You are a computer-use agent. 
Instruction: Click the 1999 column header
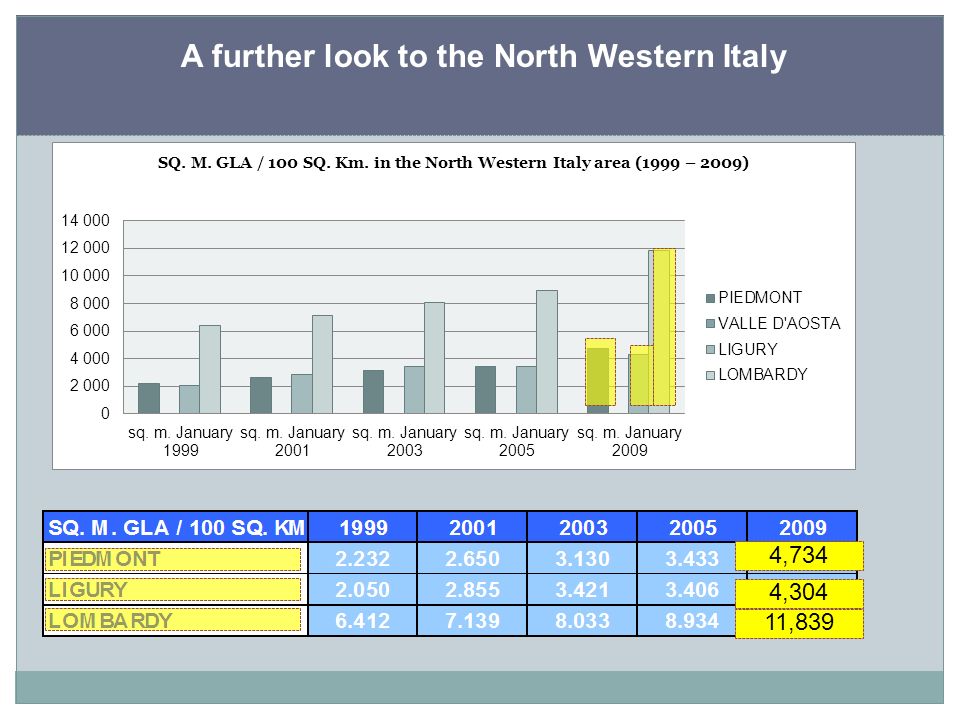coord(363,527)
